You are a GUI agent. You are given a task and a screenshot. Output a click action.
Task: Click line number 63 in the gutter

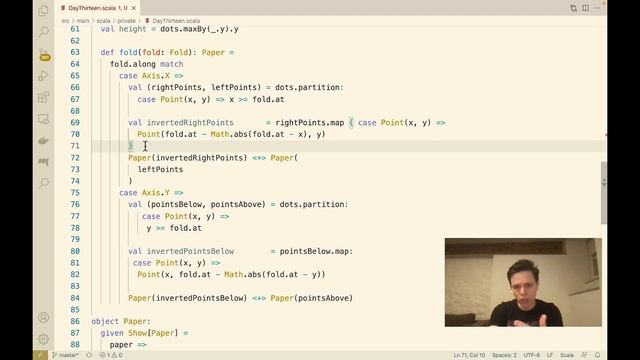click(75, 52)
